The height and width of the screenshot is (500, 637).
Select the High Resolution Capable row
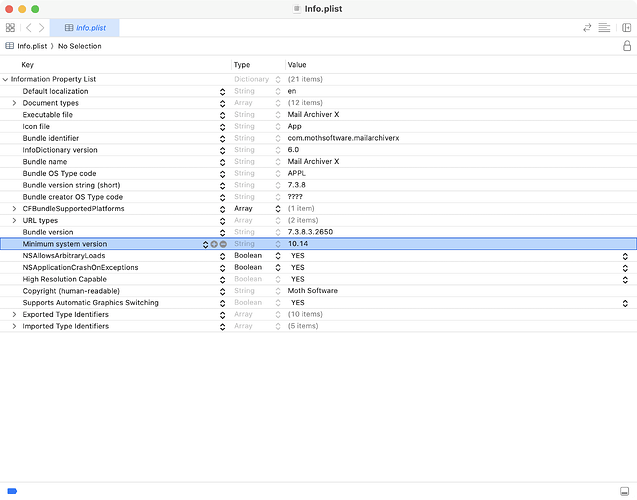(318, 279)
